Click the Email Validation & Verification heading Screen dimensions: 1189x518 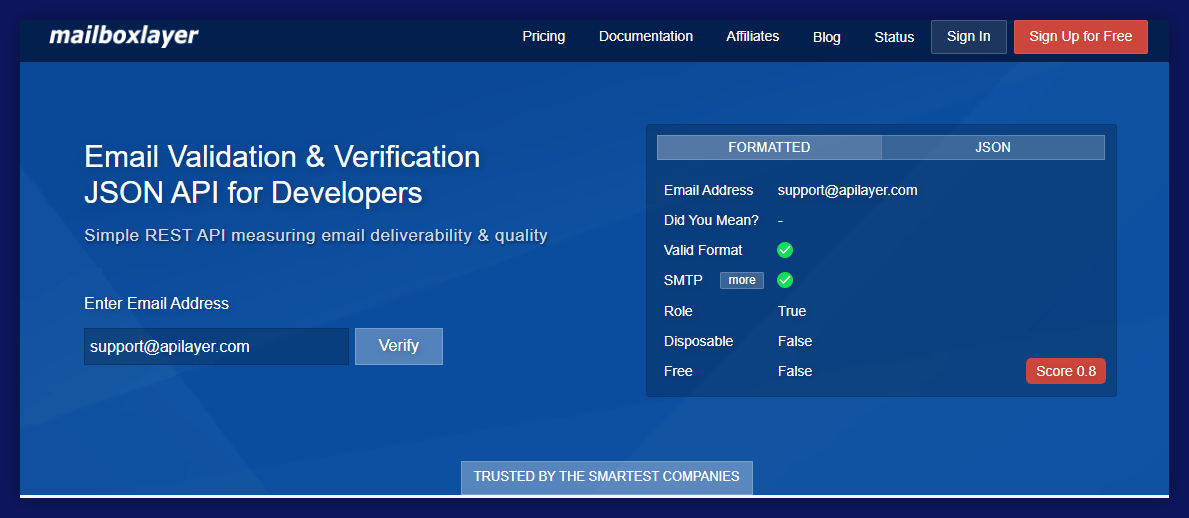pyautogui.click(x=282, y=174)
